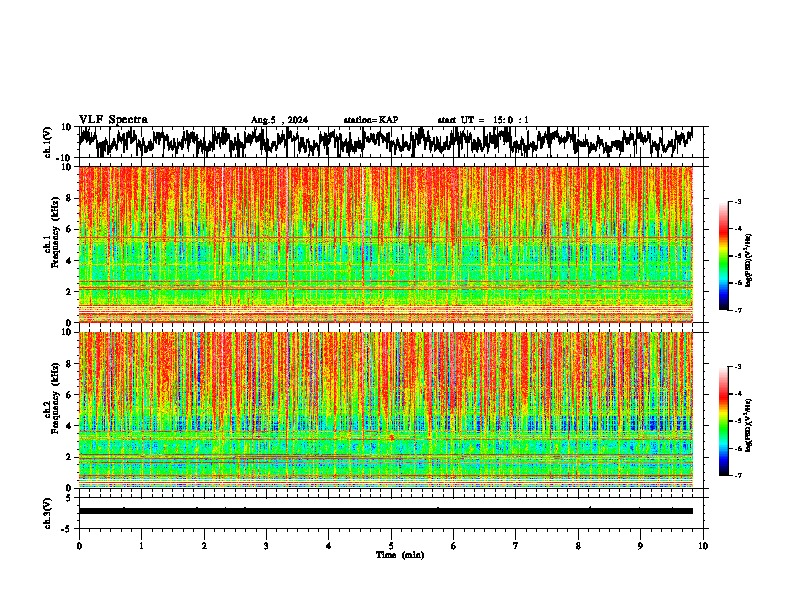The width and height of the screenshot is (792, 612).
Task: Click the time axis tick label "7"
Action: [x=516, y=546]
